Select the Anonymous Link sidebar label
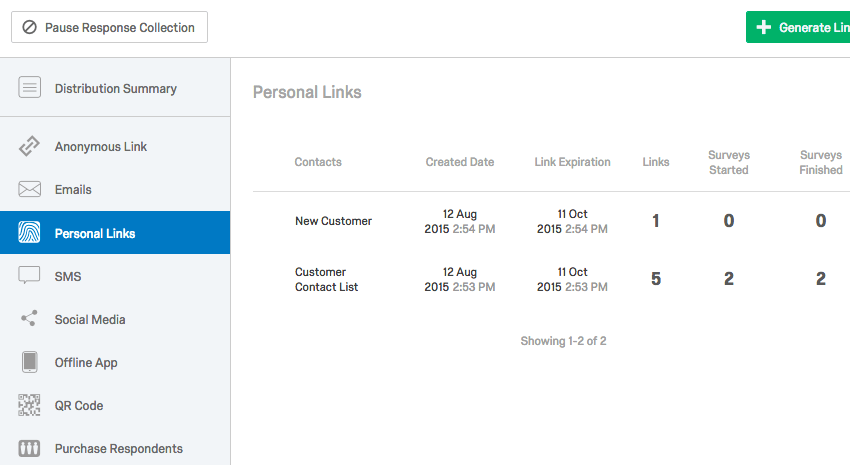 click(101, 147)
